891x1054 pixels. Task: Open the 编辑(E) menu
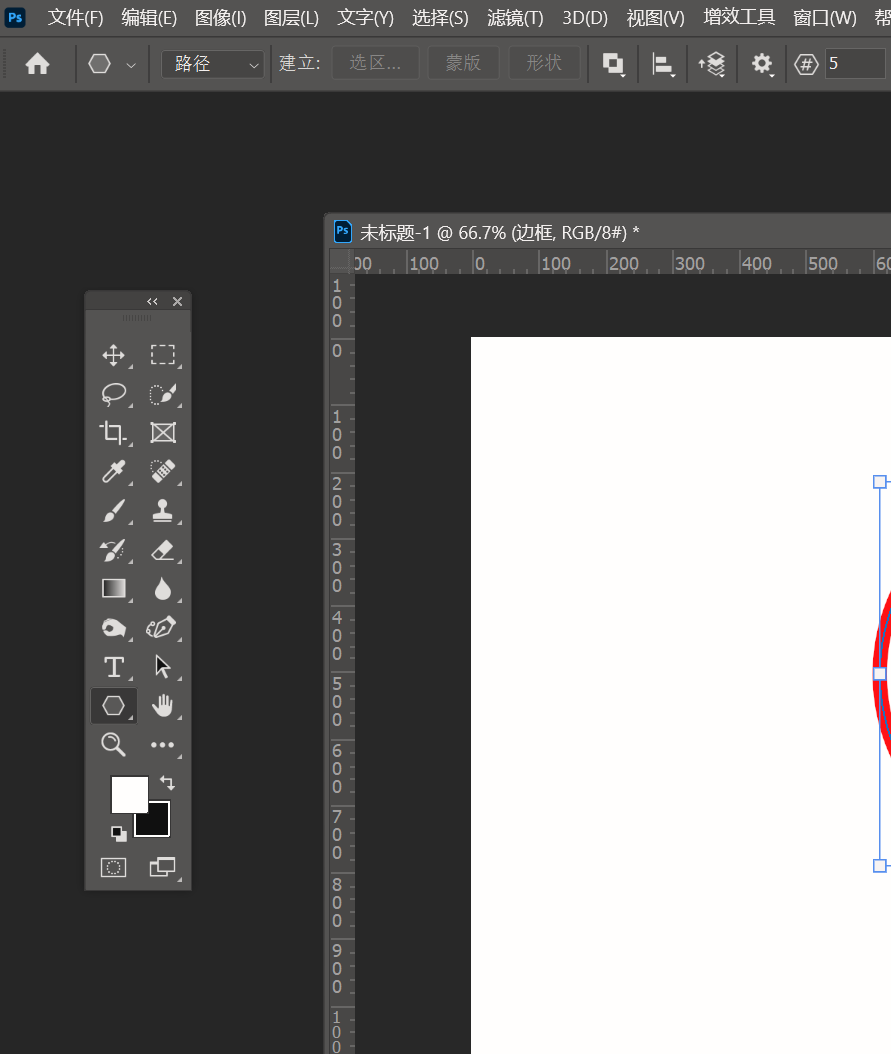(149, 17)
